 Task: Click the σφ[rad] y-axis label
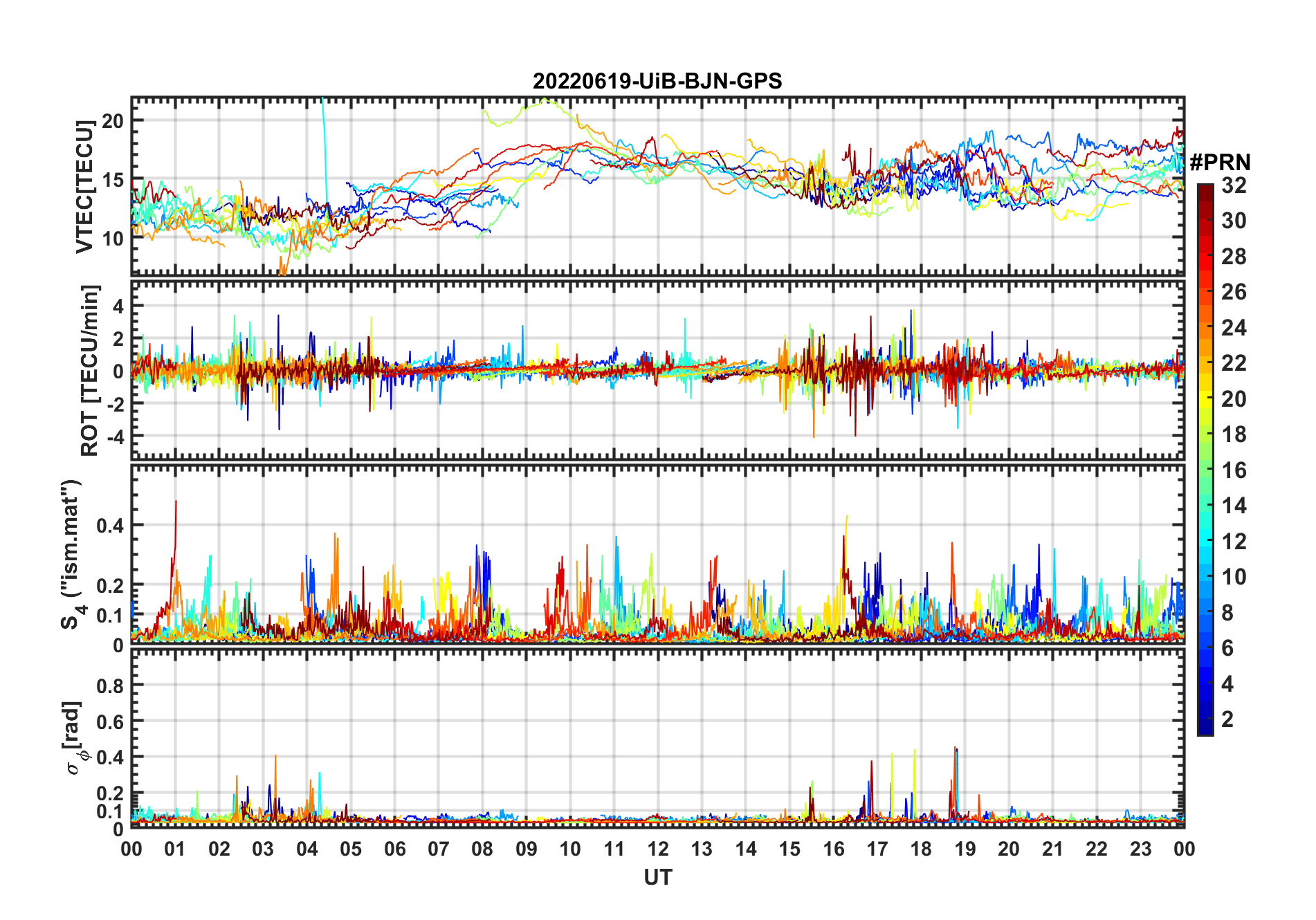point(74,737)
